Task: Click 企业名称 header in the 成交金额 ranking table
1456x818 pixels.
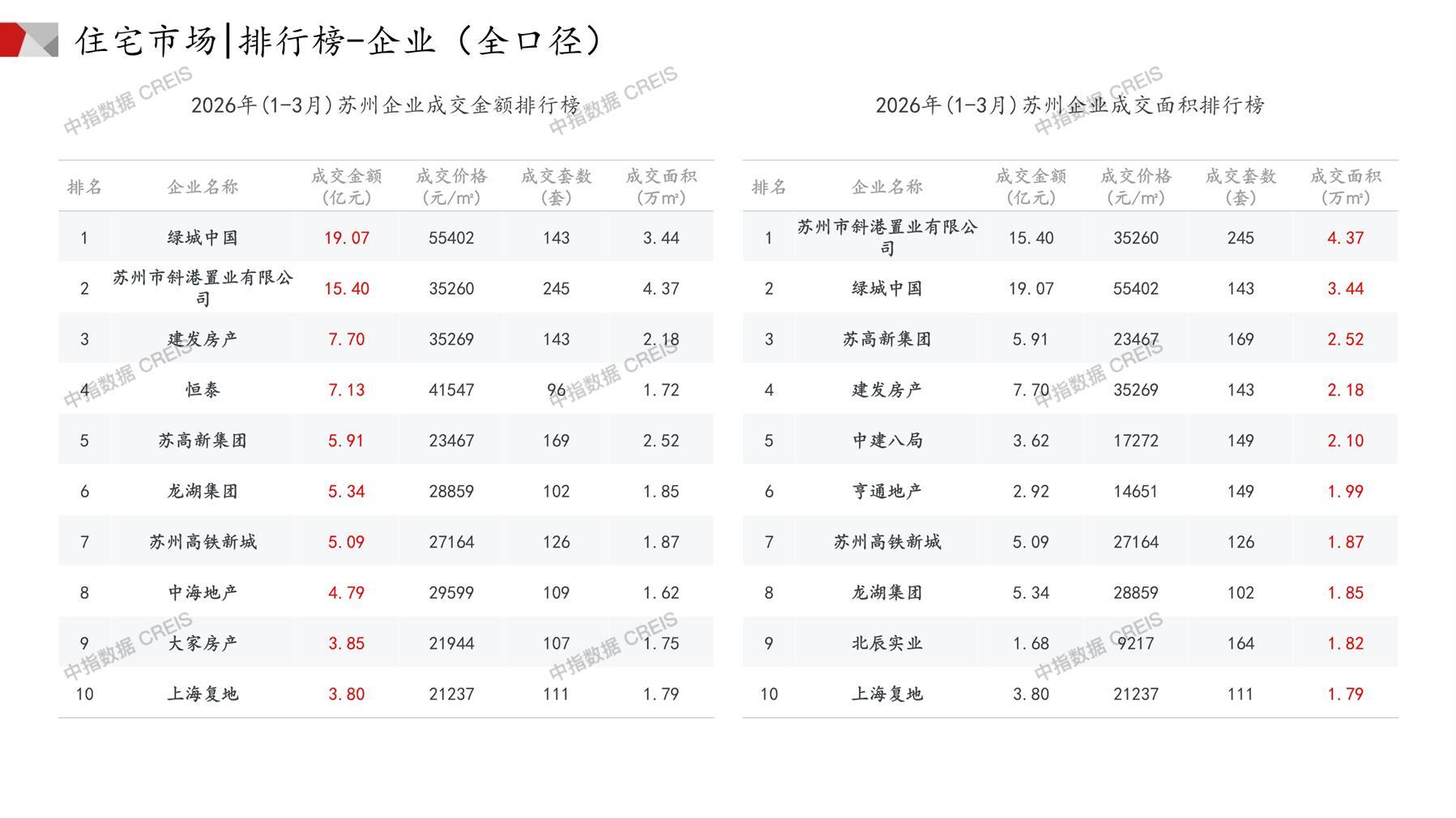Action: click(x=203, y=187)
